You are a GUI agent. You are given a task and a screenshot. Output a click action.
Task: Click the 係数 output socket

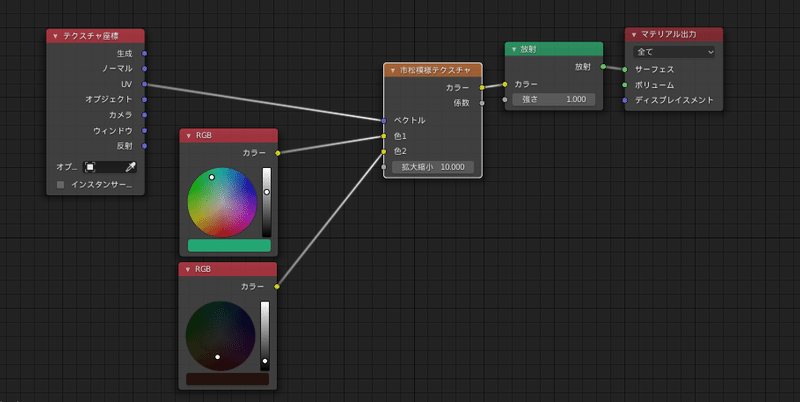pos(482,103)
